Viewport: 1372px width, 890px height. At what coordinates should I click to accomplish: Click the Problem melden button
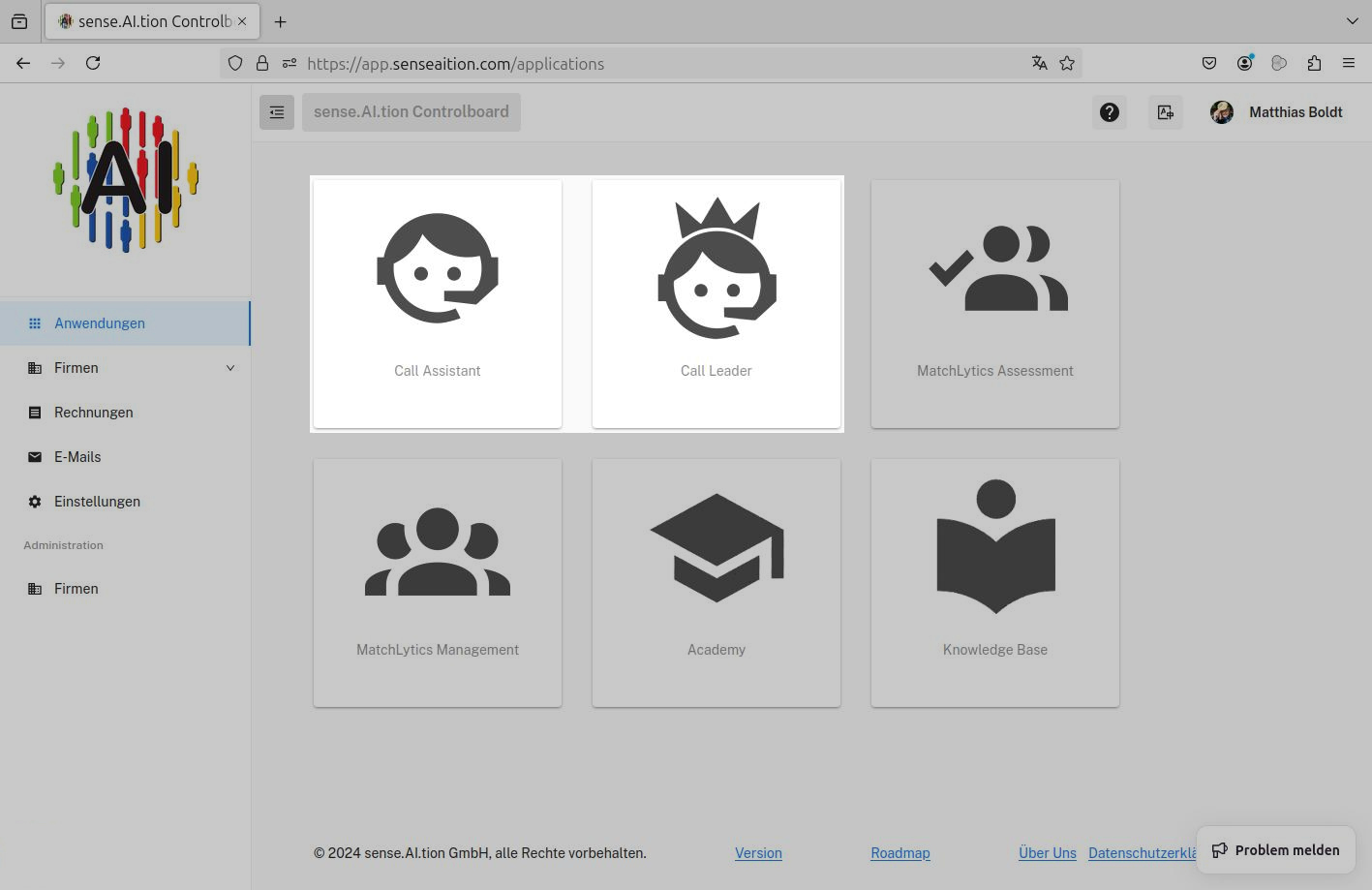coord(1275,850)
